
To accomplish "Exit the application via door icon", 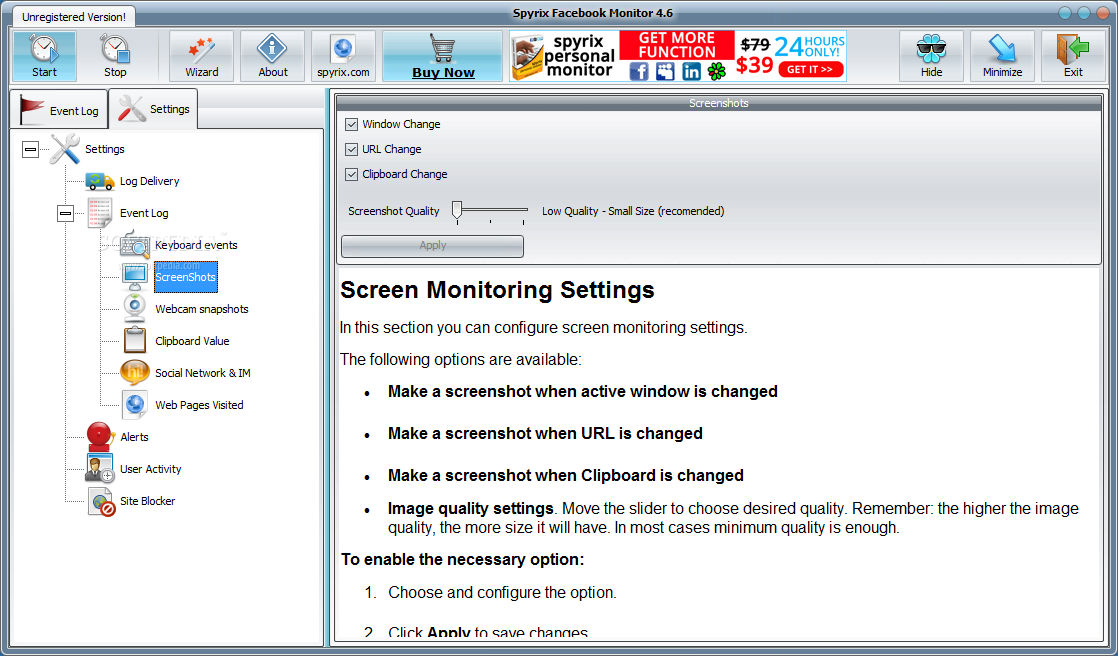I will pyautogui.click(x=1073, y=56).
